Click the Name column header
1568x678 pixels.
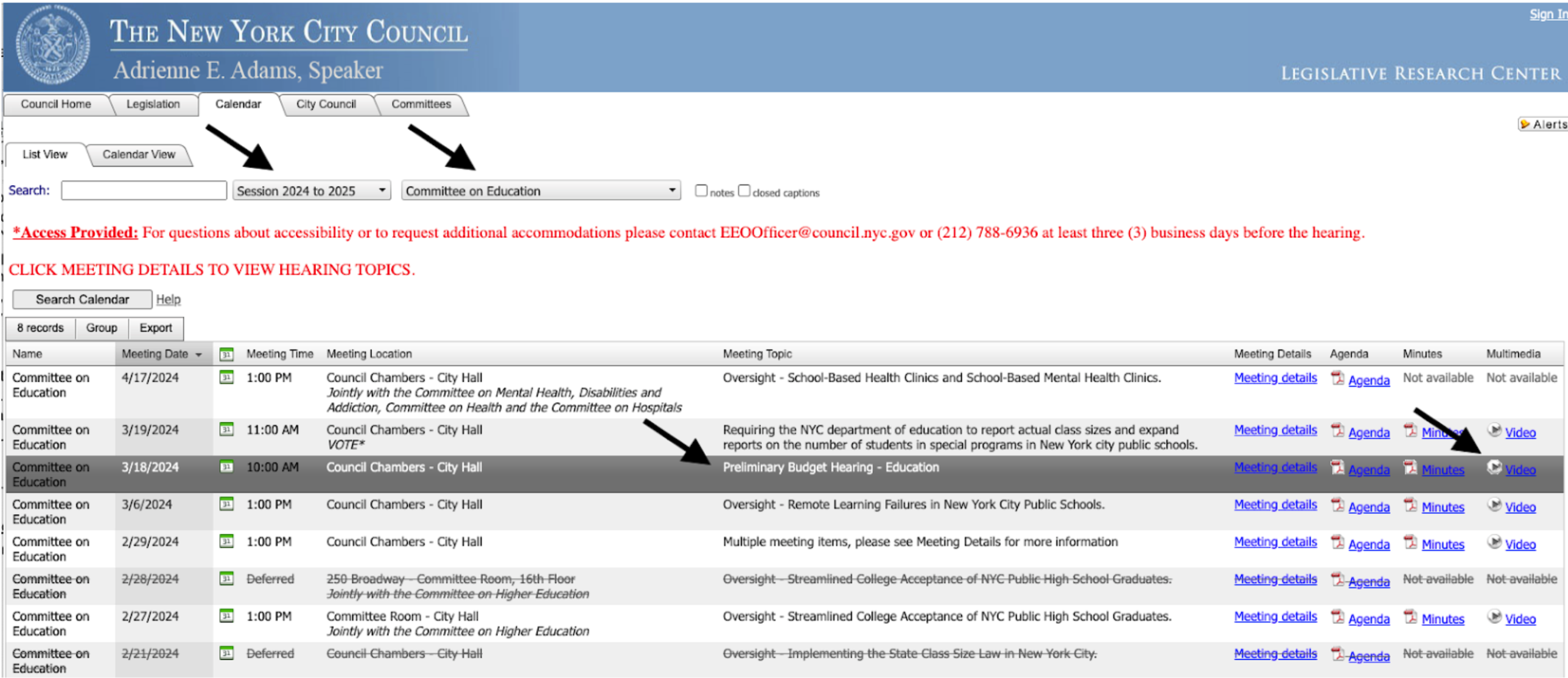coord(27,354)
